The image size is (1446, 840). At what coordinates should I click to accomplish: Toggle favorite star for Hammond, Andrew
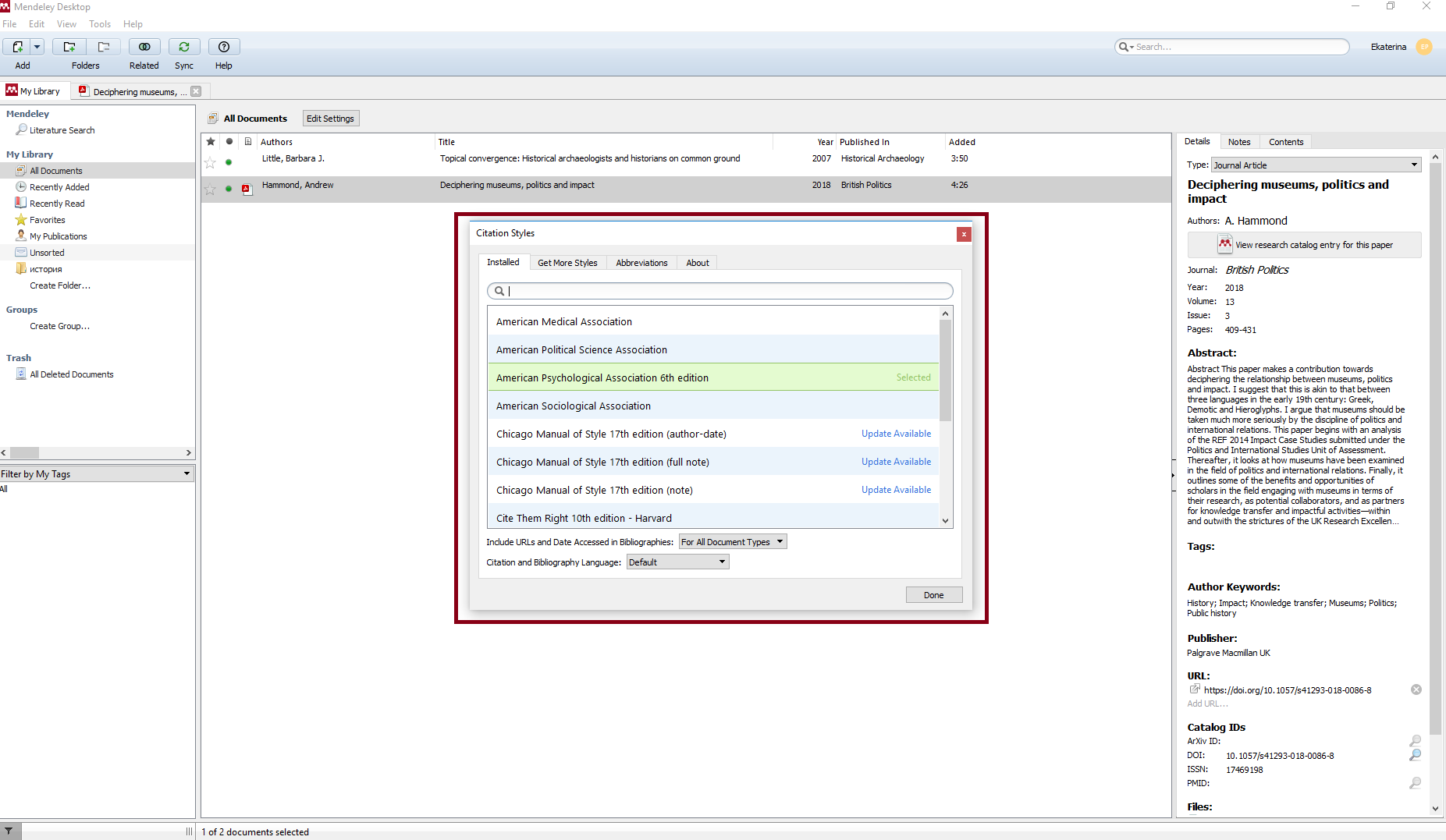210,189
